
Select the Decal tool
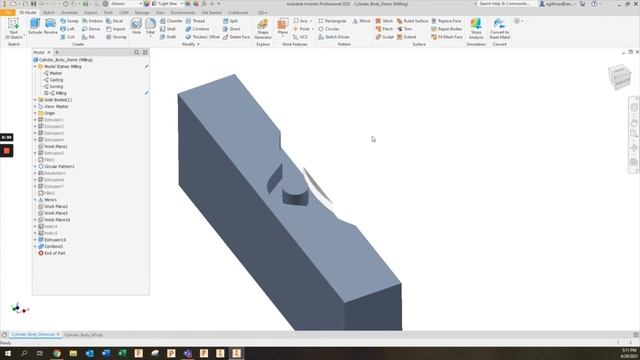coord(115,21)
